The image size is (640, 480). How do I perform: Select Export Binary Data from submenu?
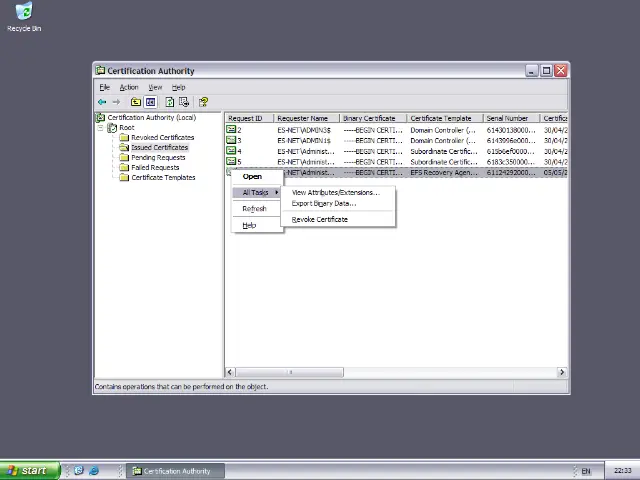(338, 203)
